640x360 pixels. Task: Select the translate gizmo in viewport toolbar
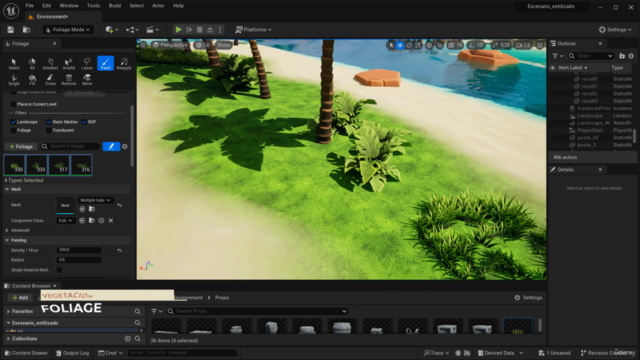click(x=400, y=45)
